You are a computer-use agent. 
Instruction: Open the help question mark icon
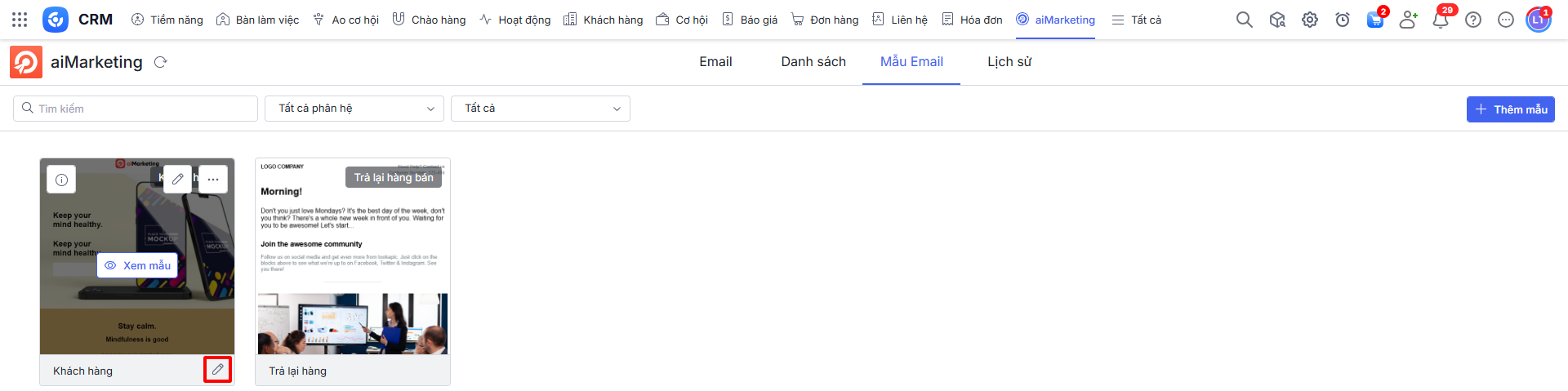coord(1473,20)
